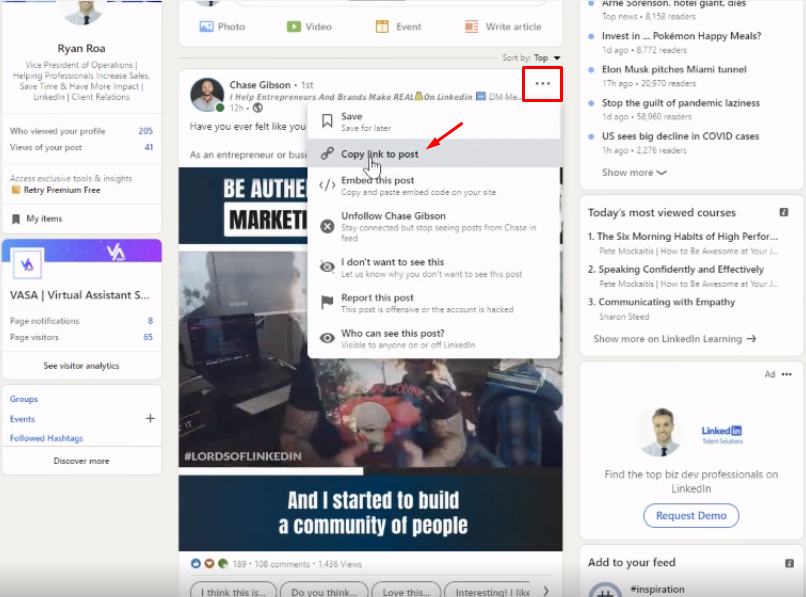Open the Ad three-dot options menu

(786, 374)
